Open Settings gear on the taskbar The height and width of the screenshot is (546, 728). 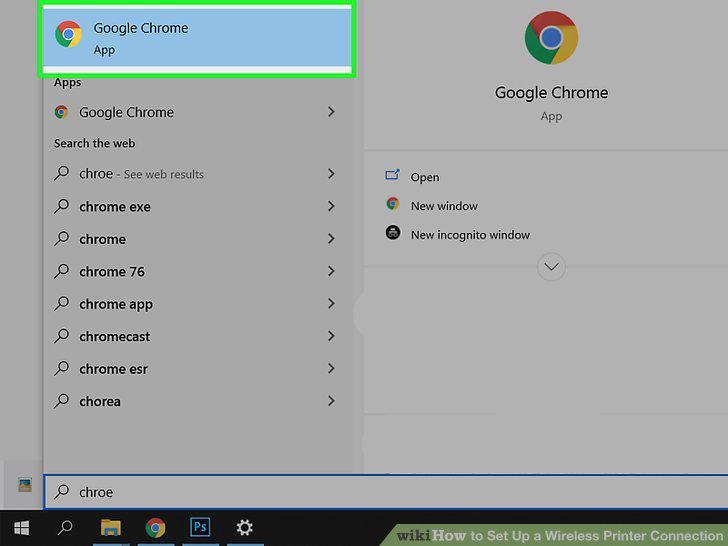tap(244, 528)
